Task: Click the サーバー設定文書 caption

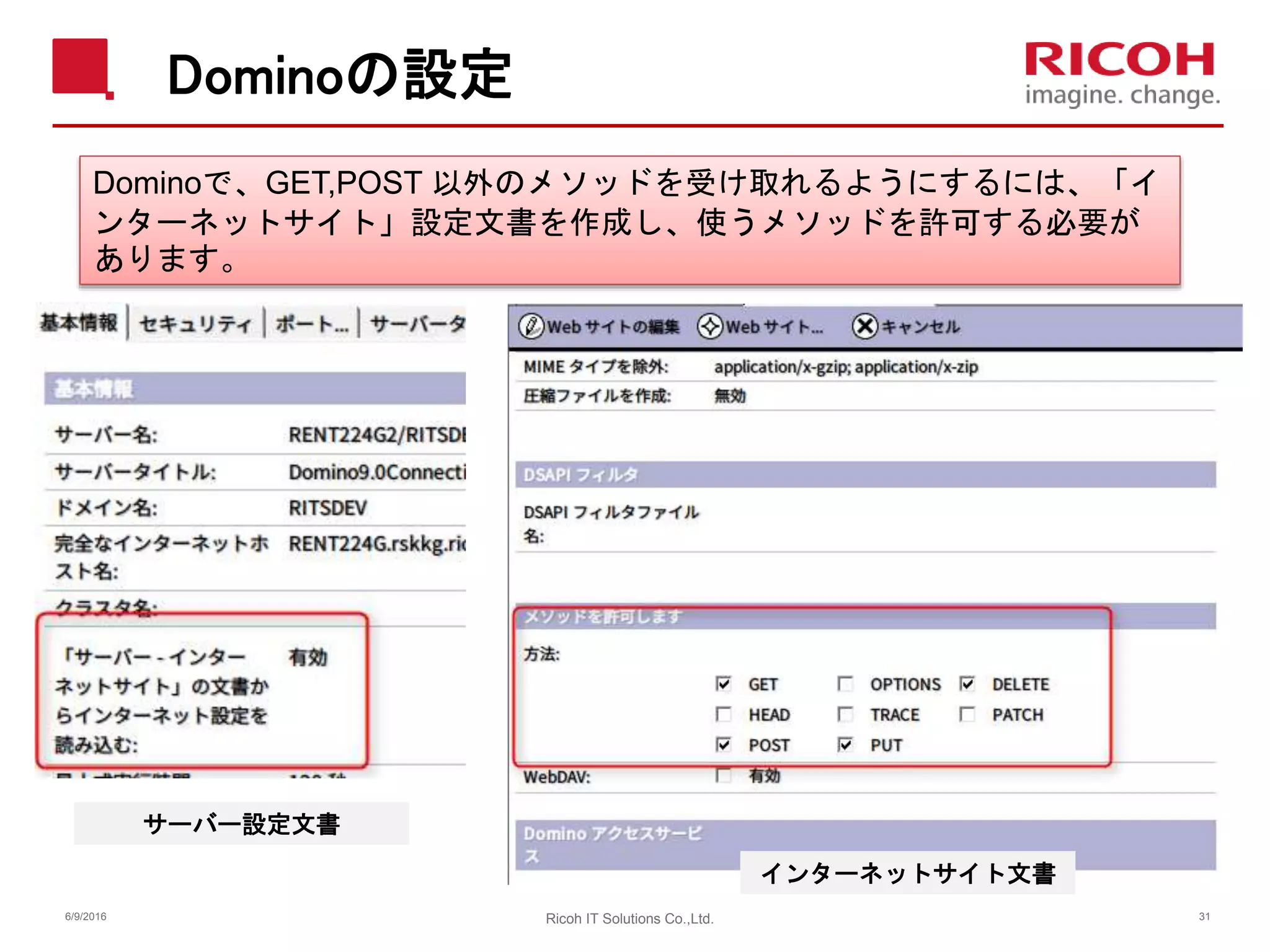Action: coord(241,824)
